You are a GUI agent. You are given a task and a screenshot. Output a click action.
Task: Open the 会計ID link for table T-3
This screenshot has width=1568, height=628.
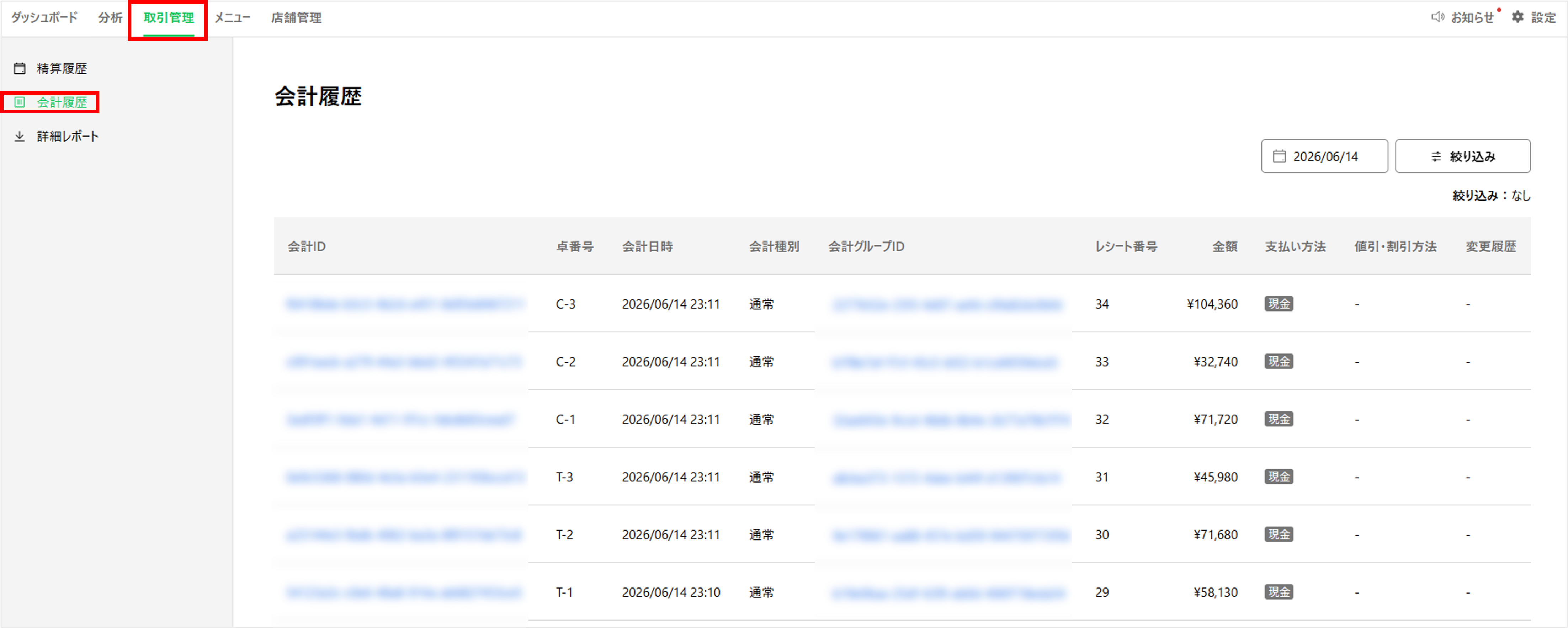click(x=405, y=477)
